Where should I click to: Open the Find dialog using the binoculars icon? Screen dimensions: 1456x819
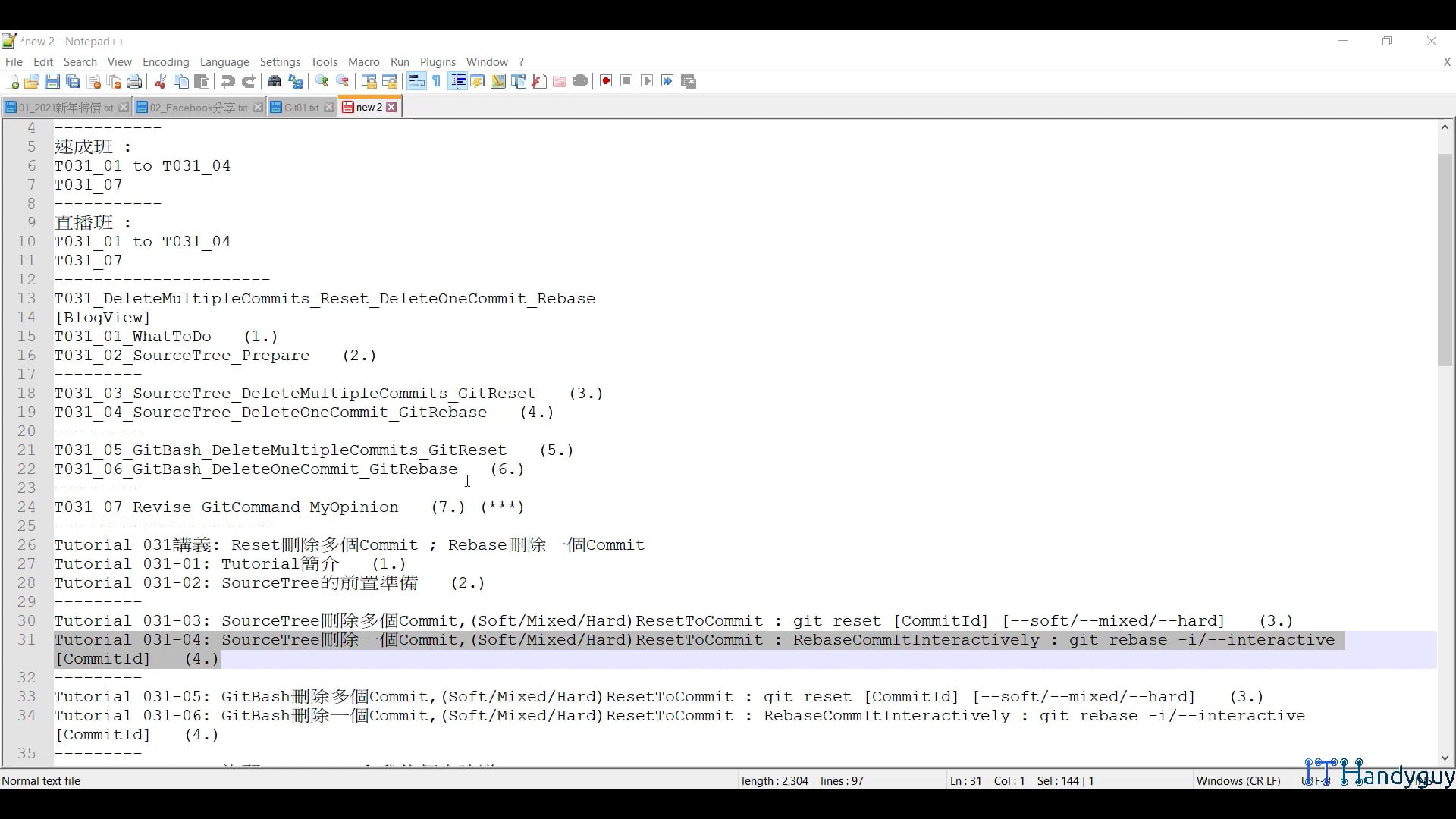(x=275, y=81)
